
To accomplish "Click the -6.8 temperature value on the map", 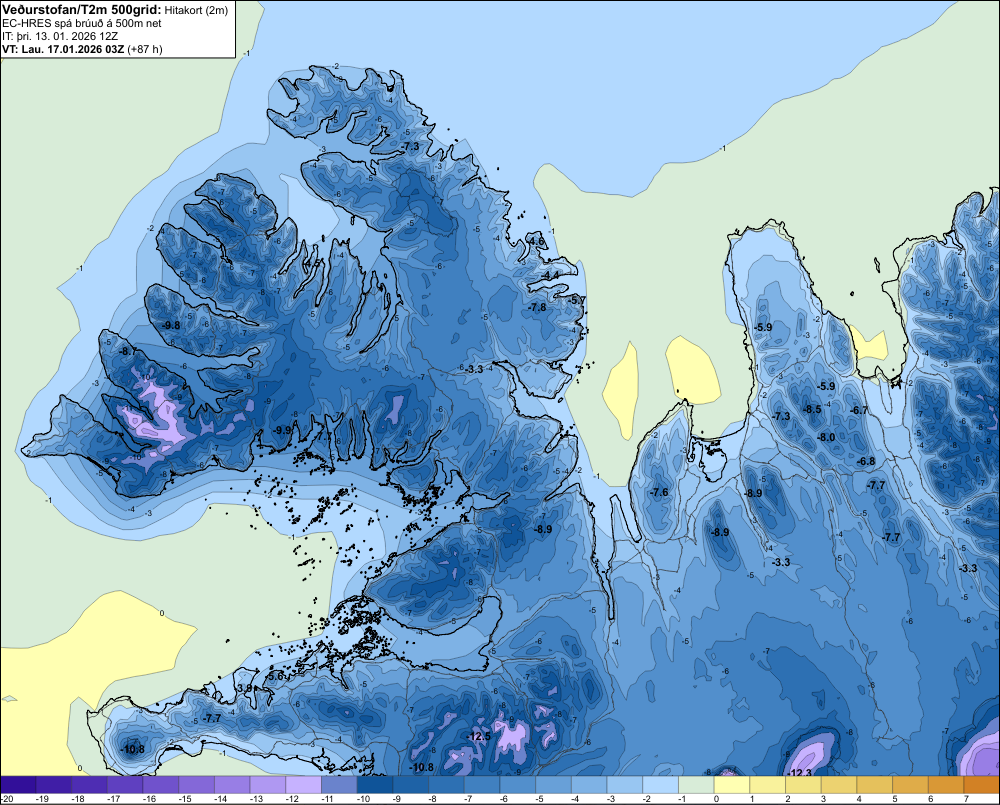I will coord(866,461).
